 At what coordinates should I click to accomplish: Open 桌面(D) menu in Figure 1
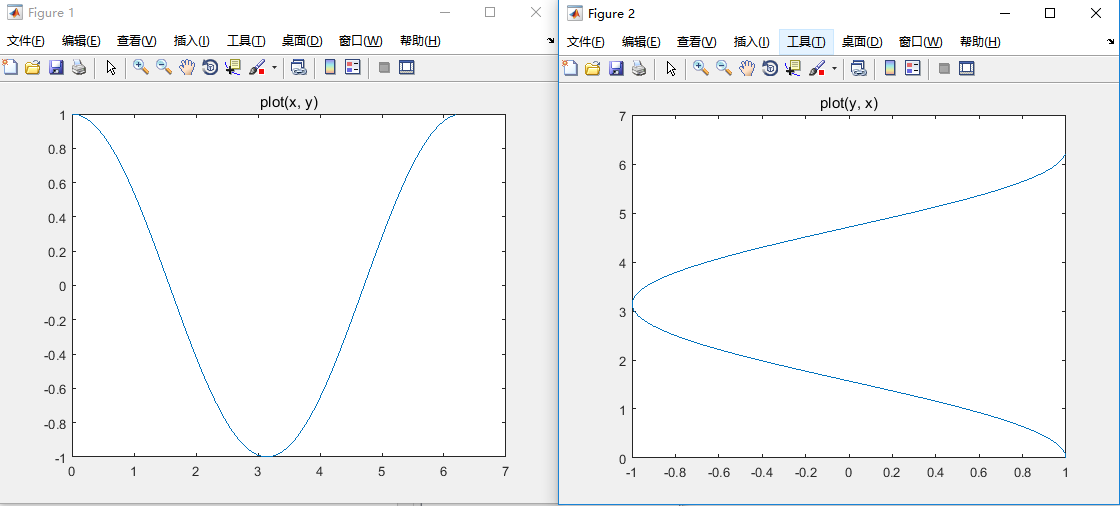302,41
